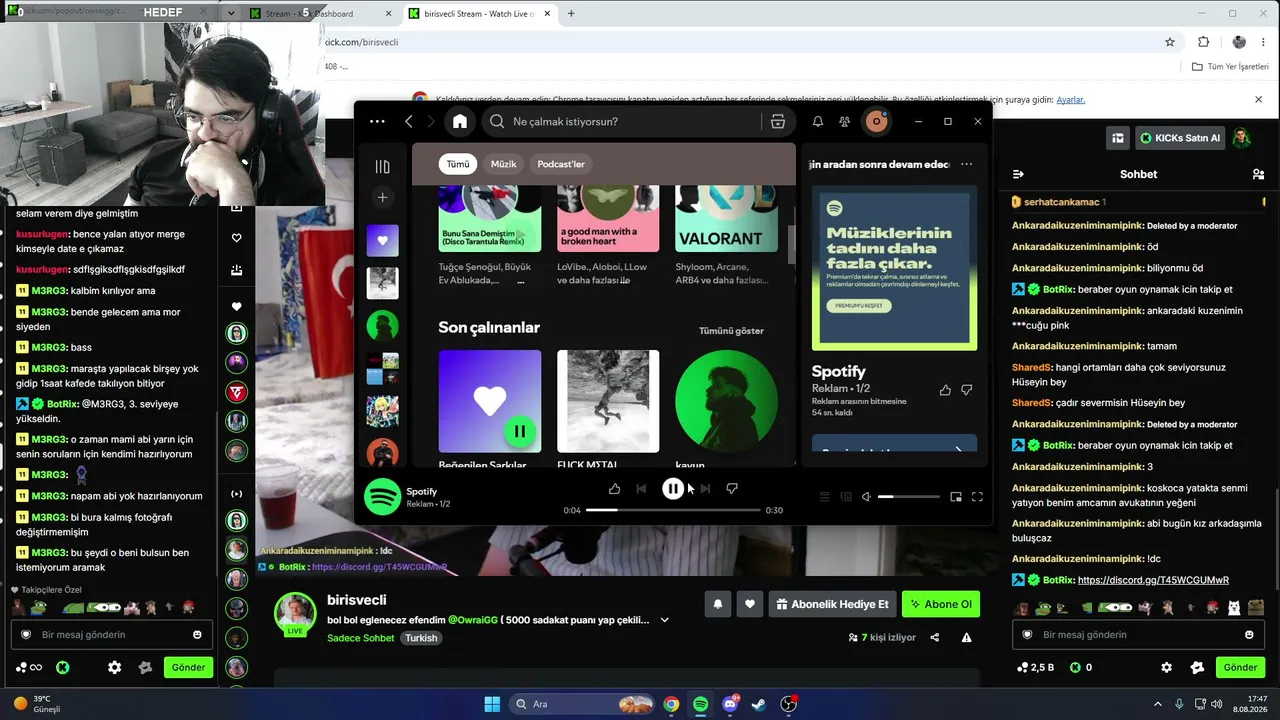Mute Spotify using the speaker icon
Screen dimensions: 1280x720
coord(867,497)
